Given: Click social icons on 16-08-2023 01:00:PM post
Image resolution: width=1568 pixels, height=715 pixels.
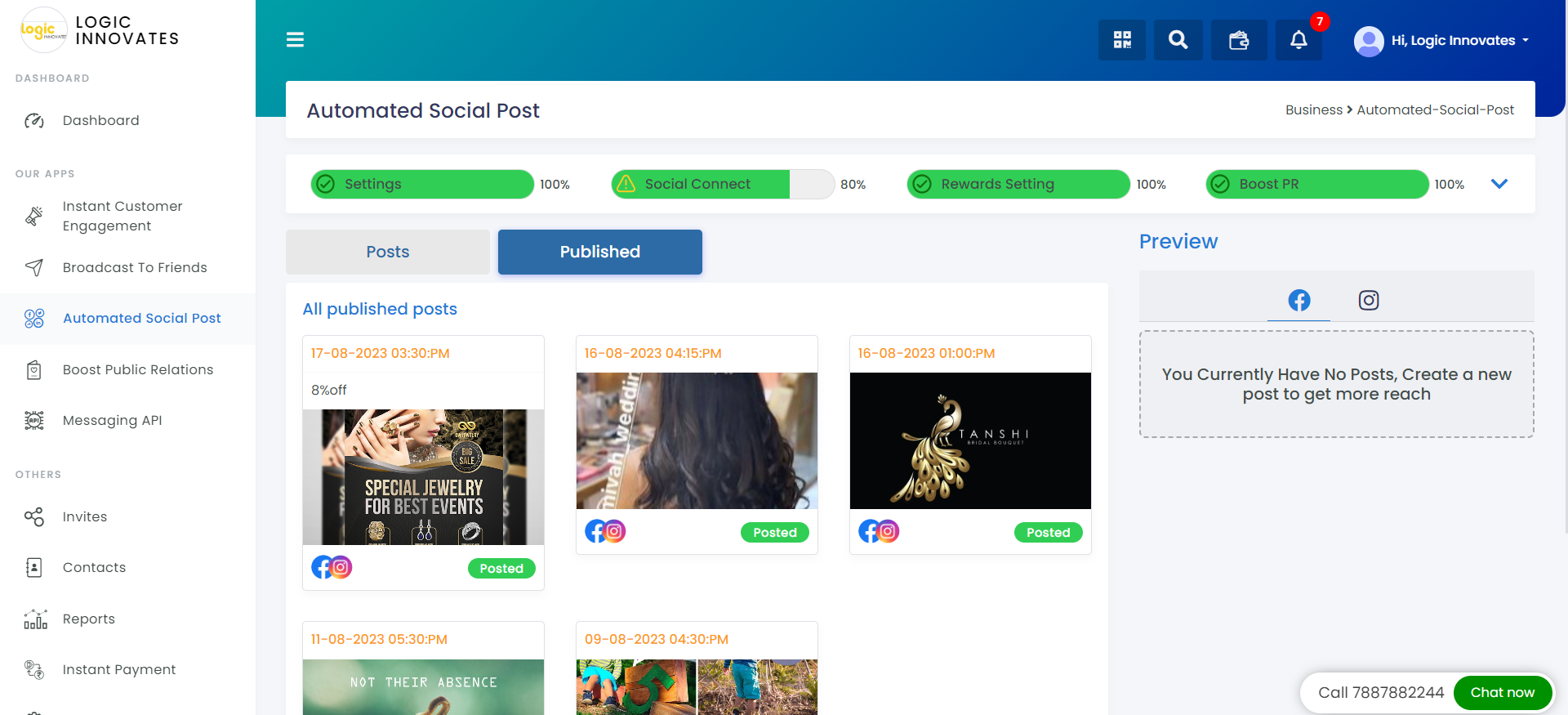Looking at the screenshot, I should click(879, 531).
